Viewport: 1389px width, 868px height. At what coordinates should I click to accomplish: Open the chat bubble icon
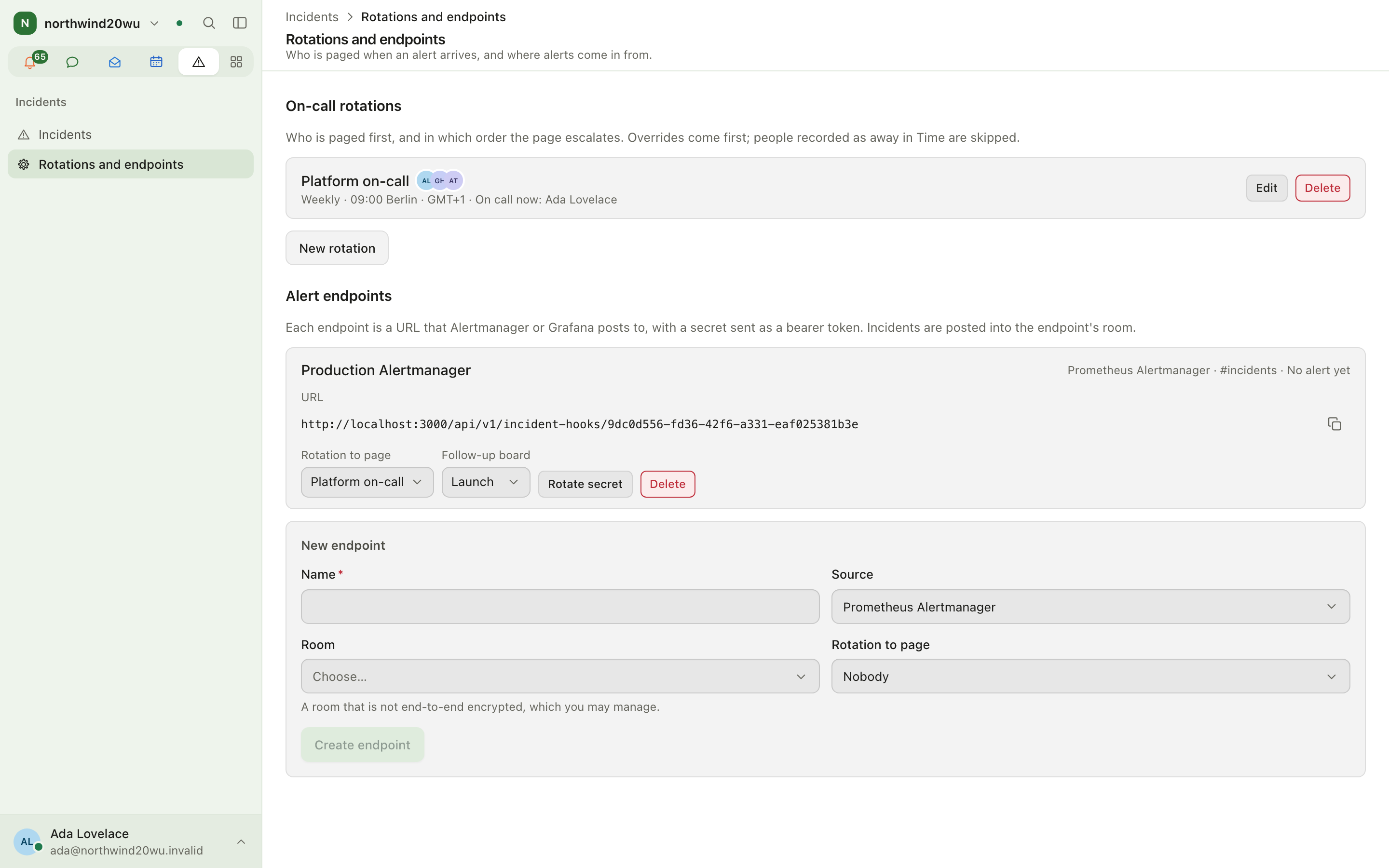(x=72, y=61)
